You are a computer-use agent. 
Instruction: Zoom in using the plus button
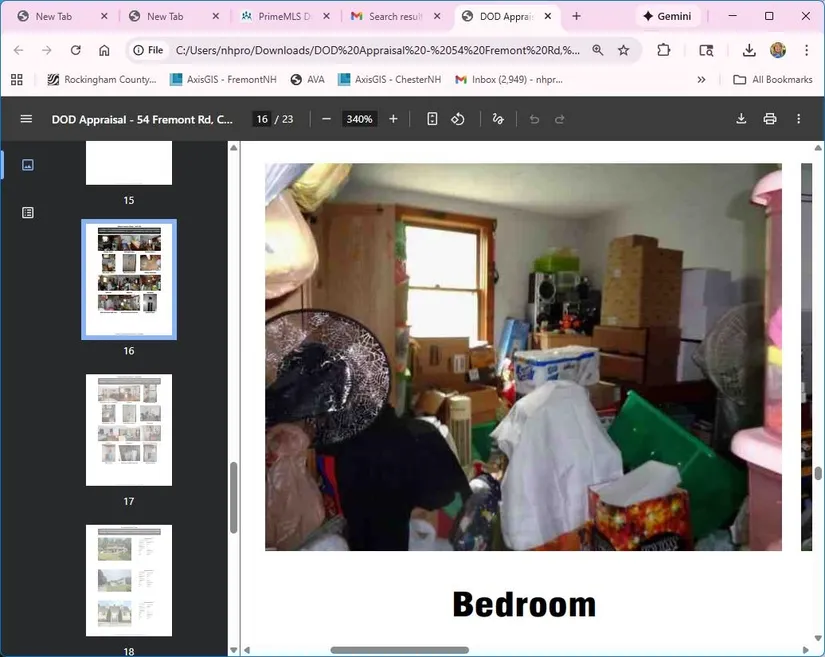[393, 119]
